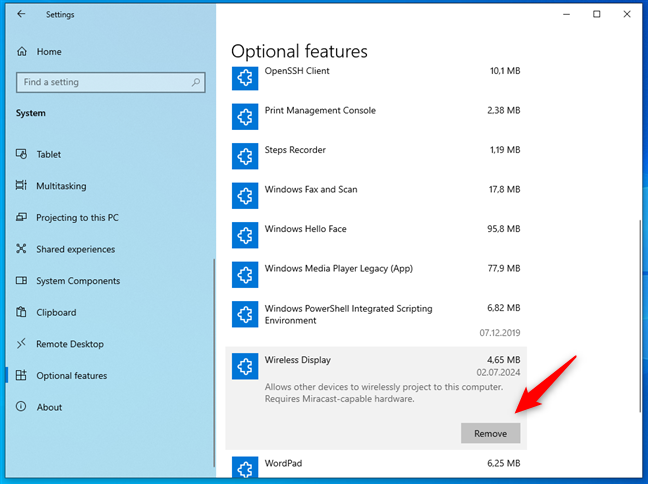Click the System Components icon
The image size is (648, 484).
[21, 281]
